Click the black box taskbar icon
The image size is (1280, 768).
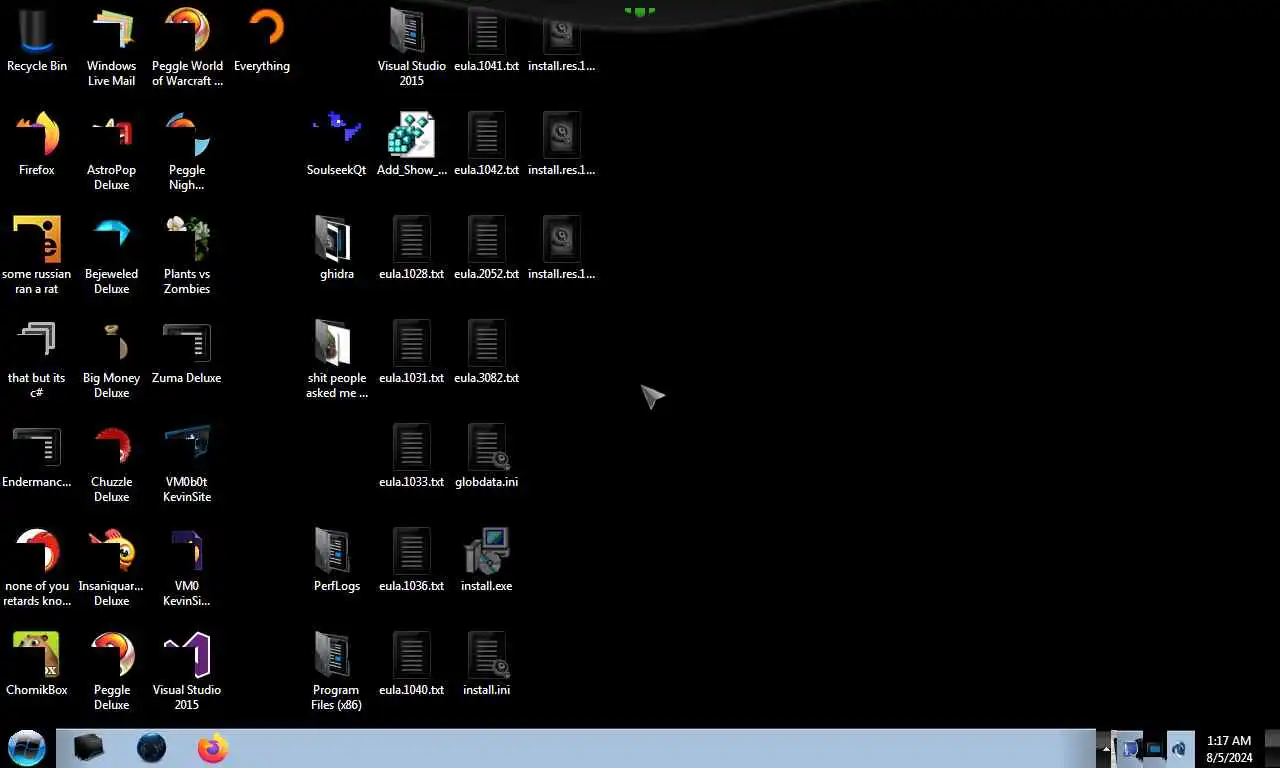tap(89, 748)
